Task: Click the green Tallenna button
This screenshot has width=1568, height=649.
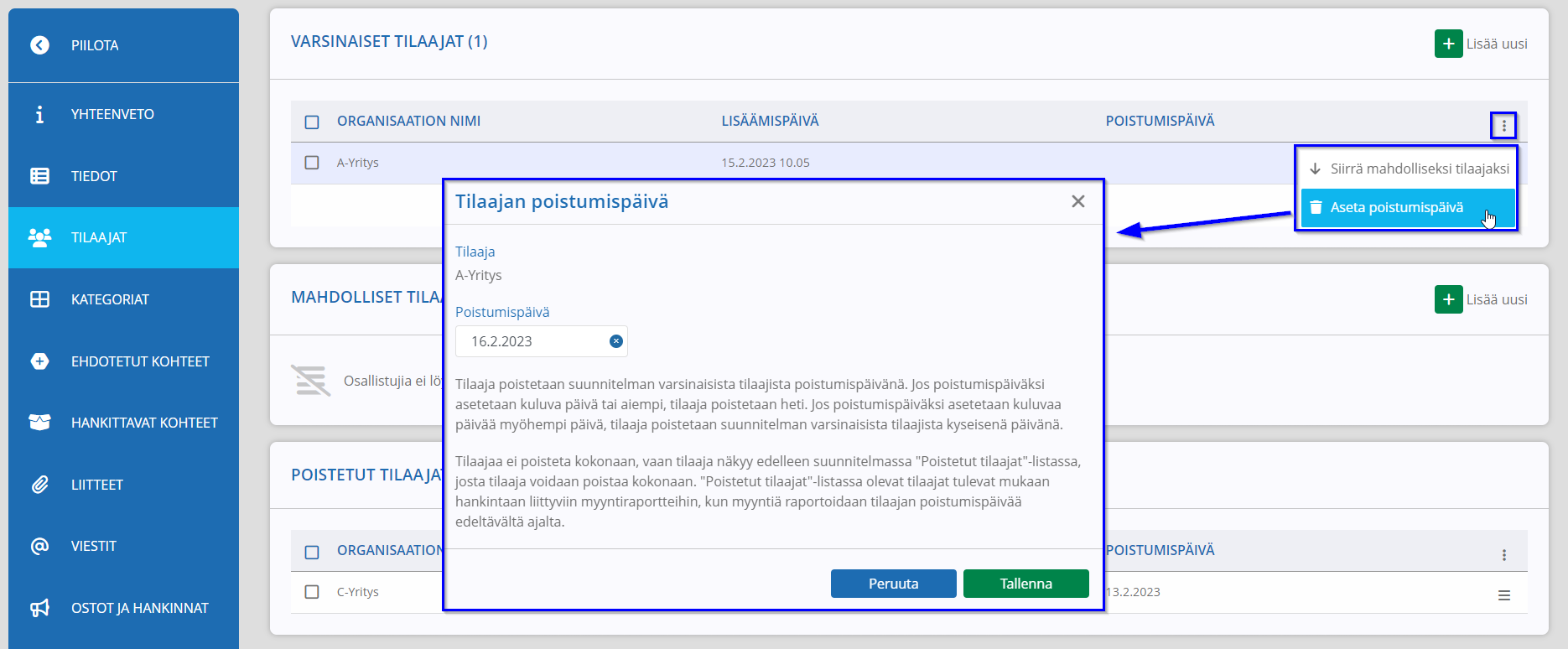Action: 1026,584
